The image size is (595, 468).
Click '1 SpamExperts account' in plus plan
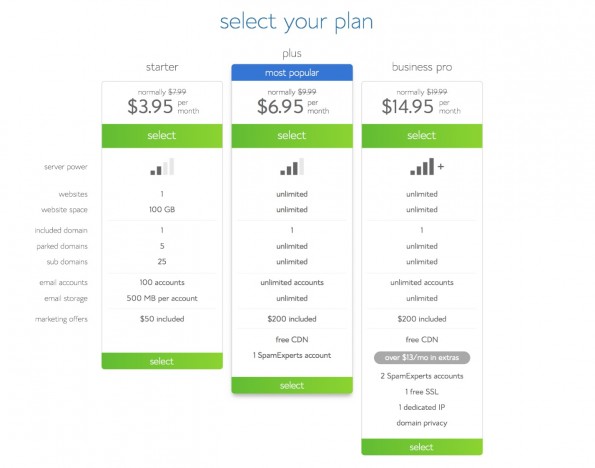[292, 355]
